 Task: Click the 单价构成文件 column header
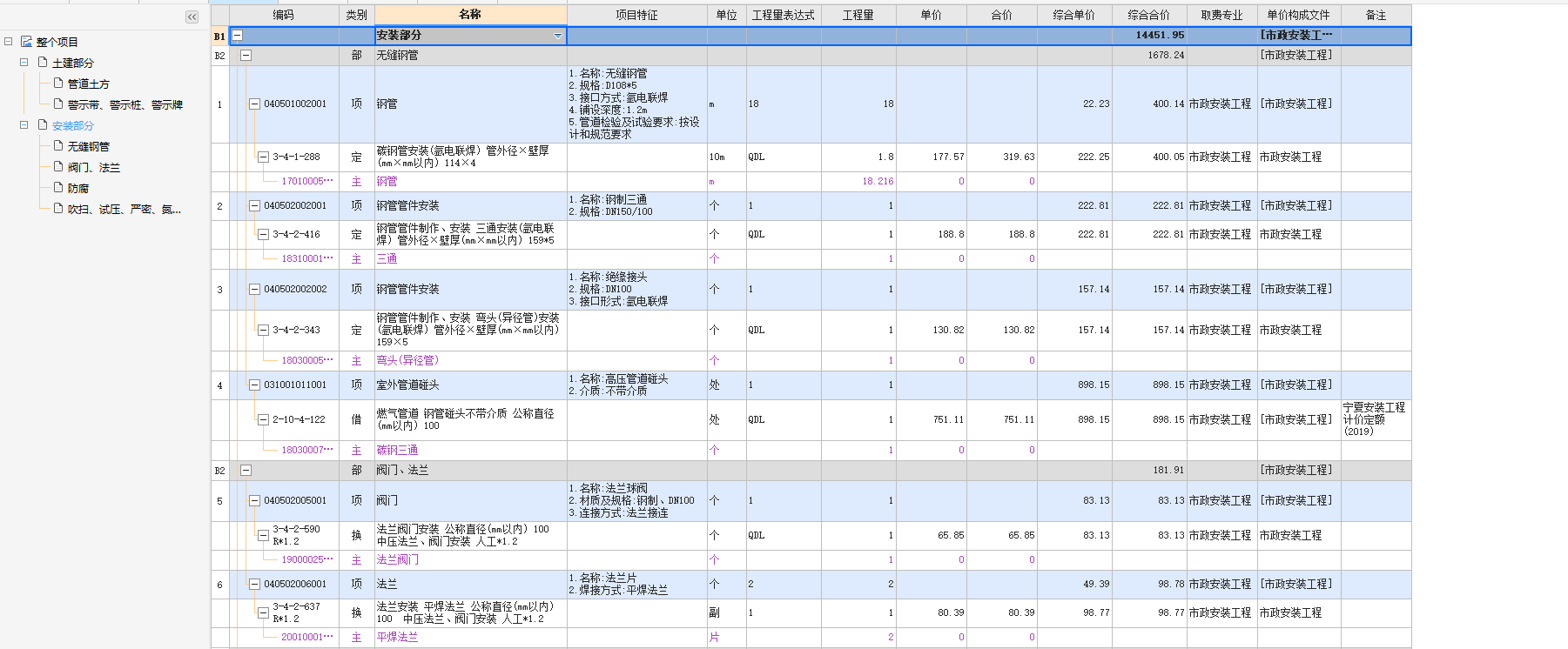pos(1299,15)
